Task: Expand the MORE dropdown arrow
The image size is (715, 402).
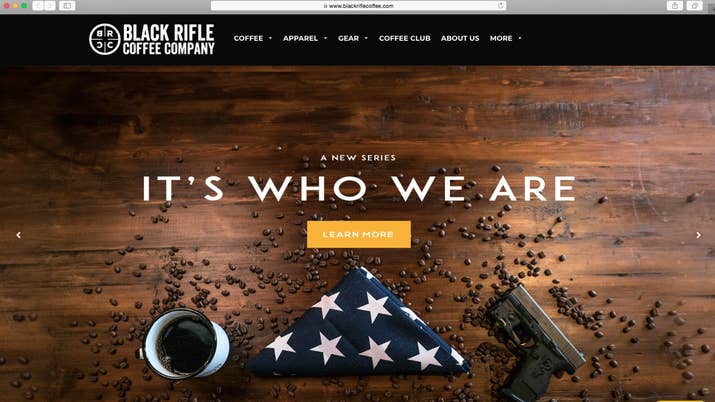Action: click(x=520, y=38)
